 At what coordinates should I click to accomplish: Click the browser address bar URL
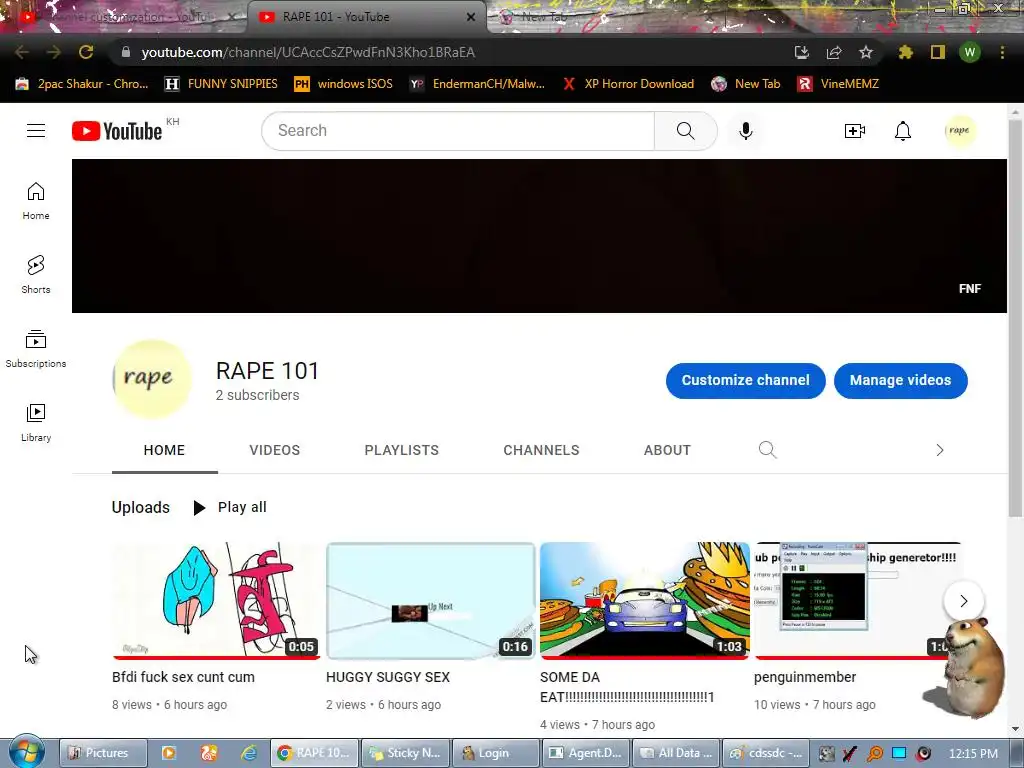coord(308,52)
